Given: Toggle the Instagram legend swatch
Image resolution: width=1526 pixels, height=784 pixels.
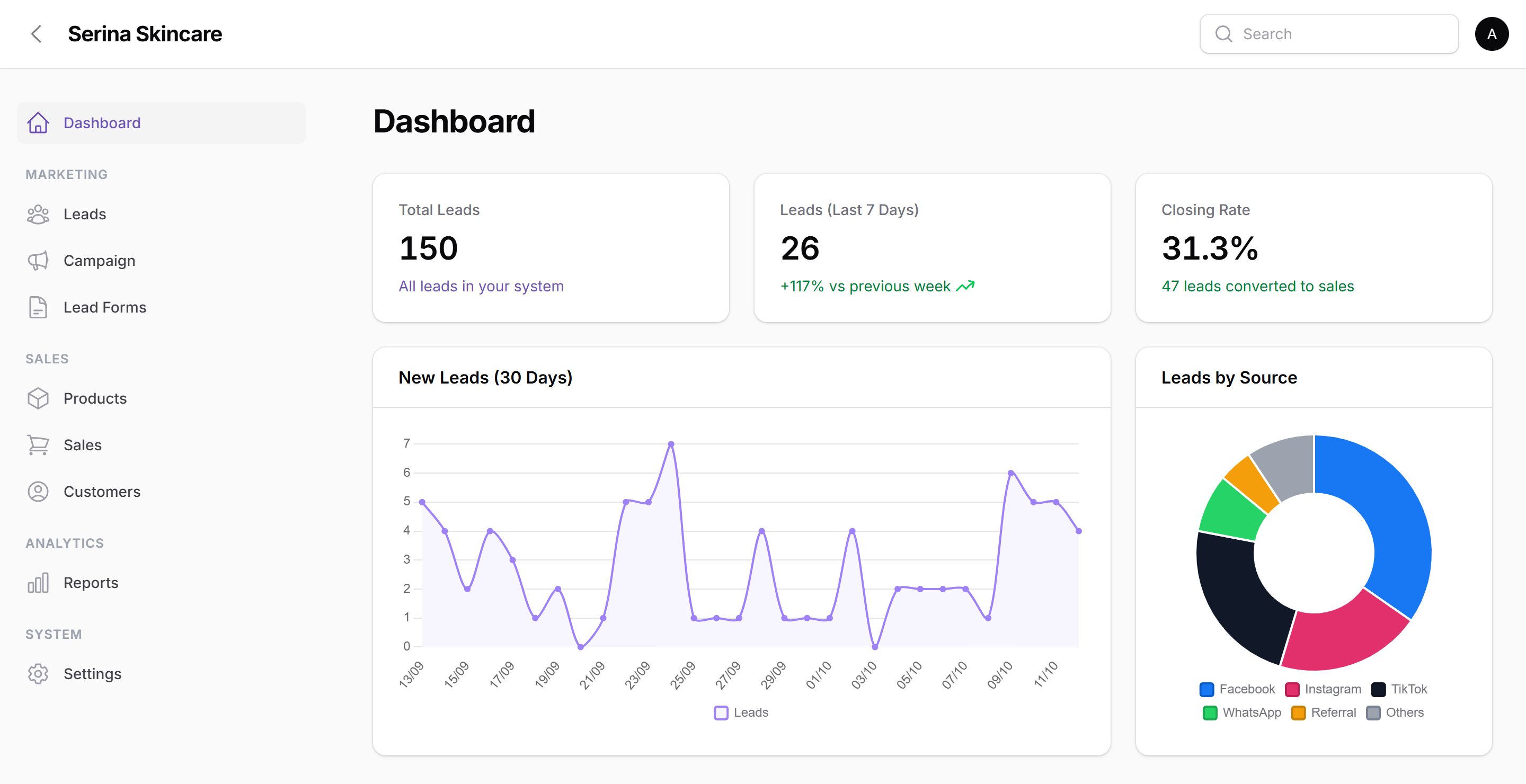Looking at the screenshot, I should 1292,689.
